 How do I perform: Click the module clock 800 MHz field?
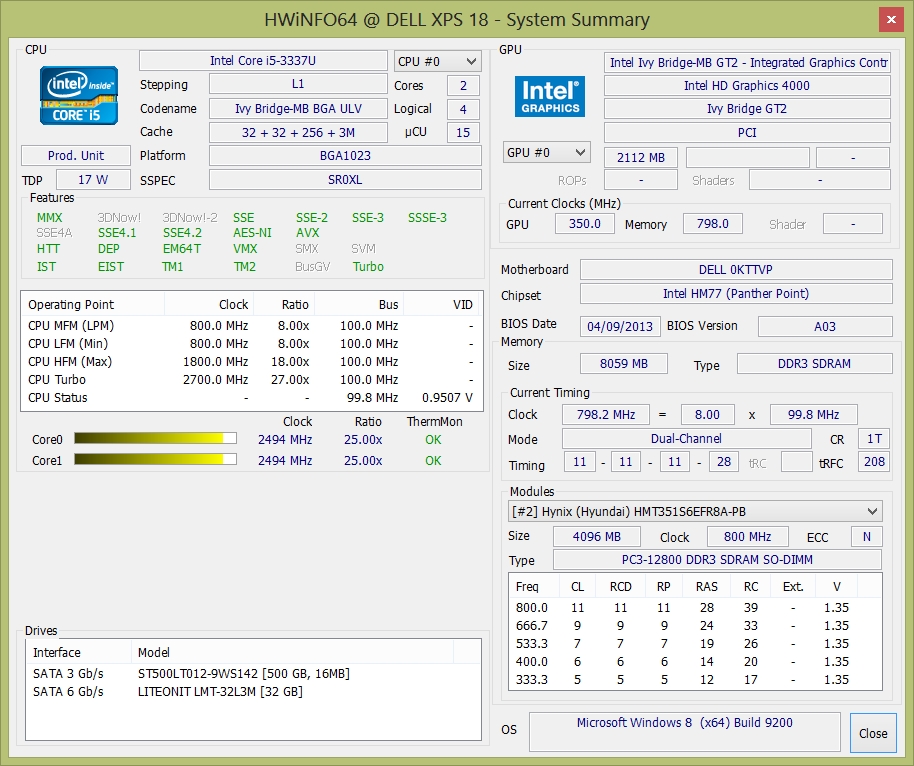point(748,536)
